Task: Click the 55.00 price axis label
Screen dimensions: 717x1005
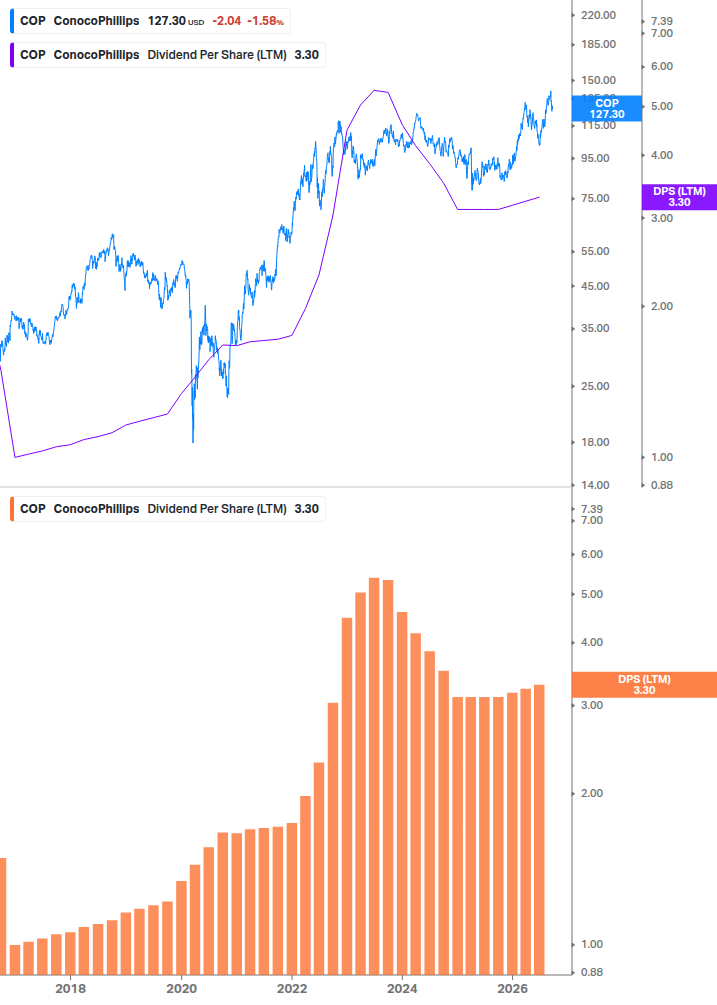Action: coord(595,251)
